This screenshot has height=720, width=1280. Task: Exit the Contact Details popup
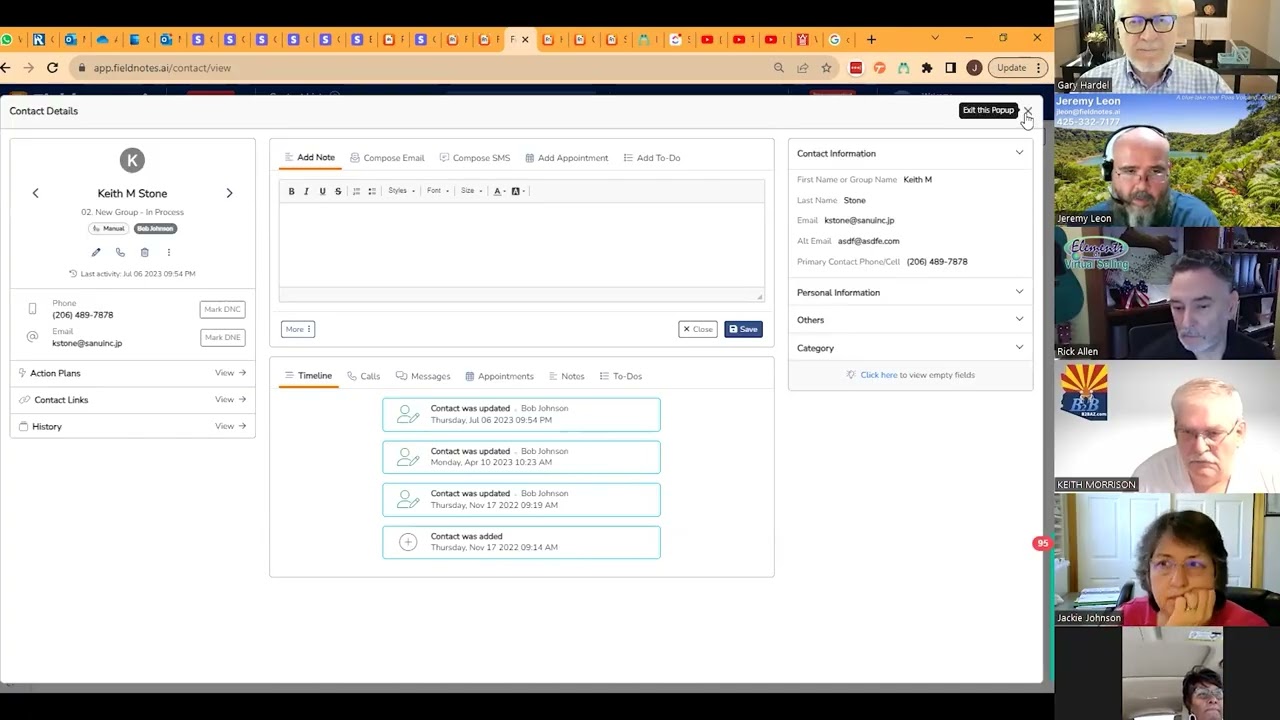point(1027,111)
